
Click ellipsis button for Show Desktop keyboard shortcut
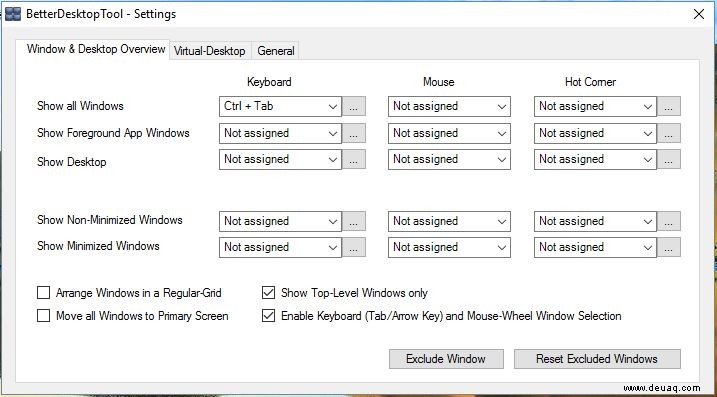point(354,160)
